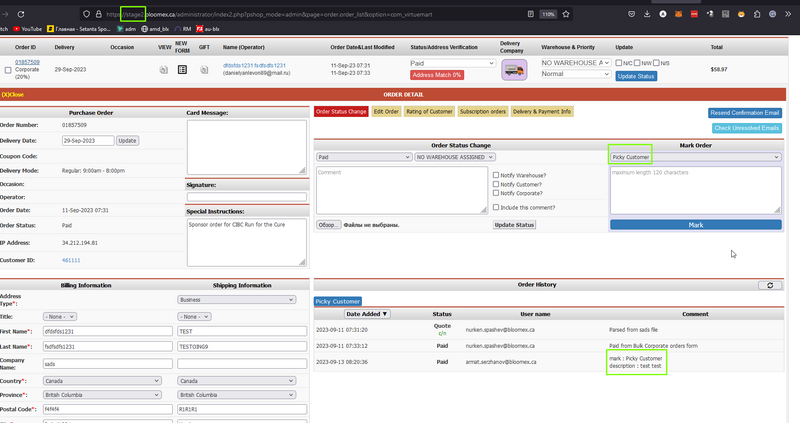Viewport: 800px width, 423px height.
Task: Toggle reader view in the address bar
Action: [x=531, y=14]
